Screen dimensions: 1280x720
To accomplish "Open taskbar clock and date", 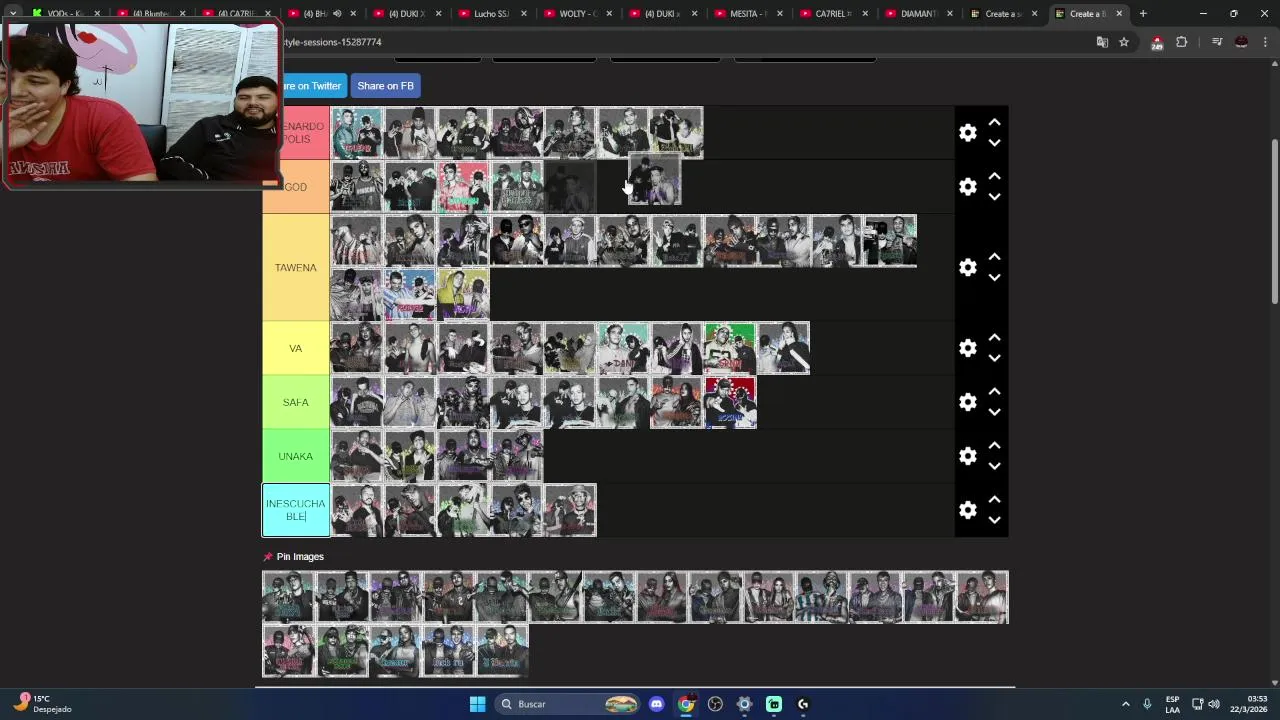I will [1249, 704].
